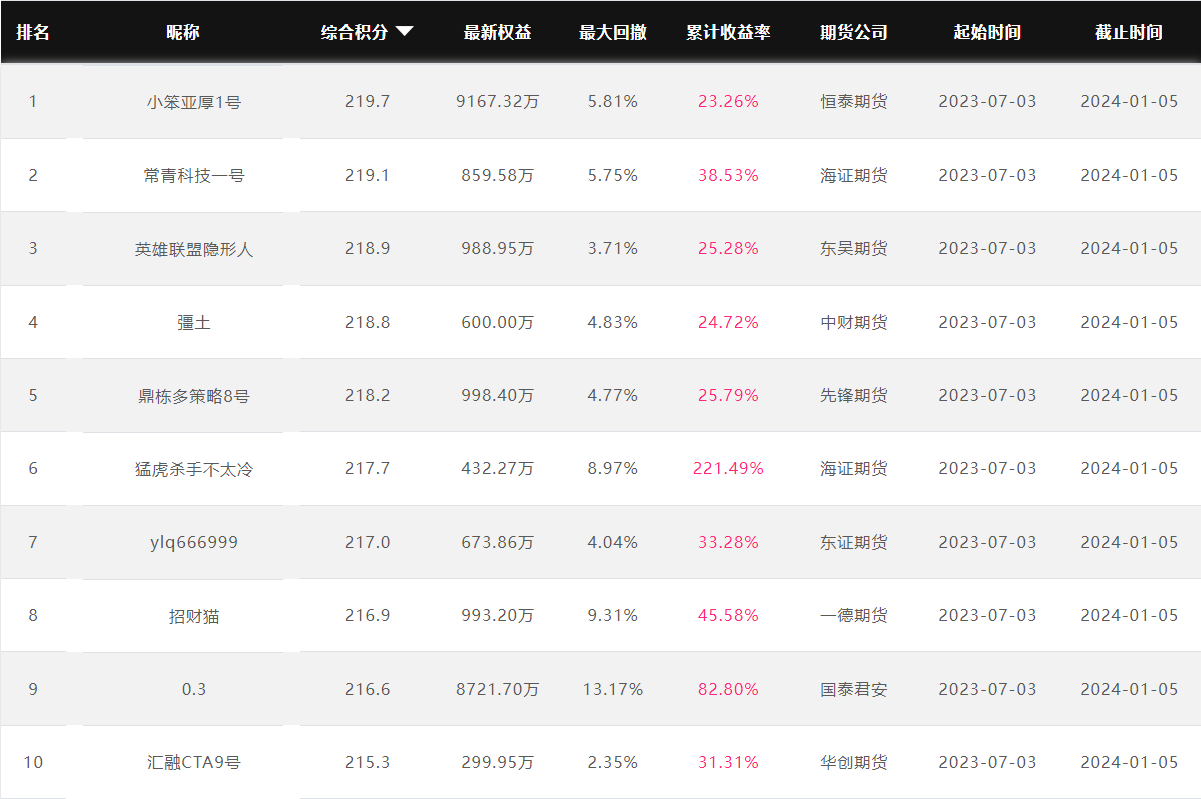Click the 累计收益率 column header
The height and width of the screenshot is (799, 1201).
(729, 32)
